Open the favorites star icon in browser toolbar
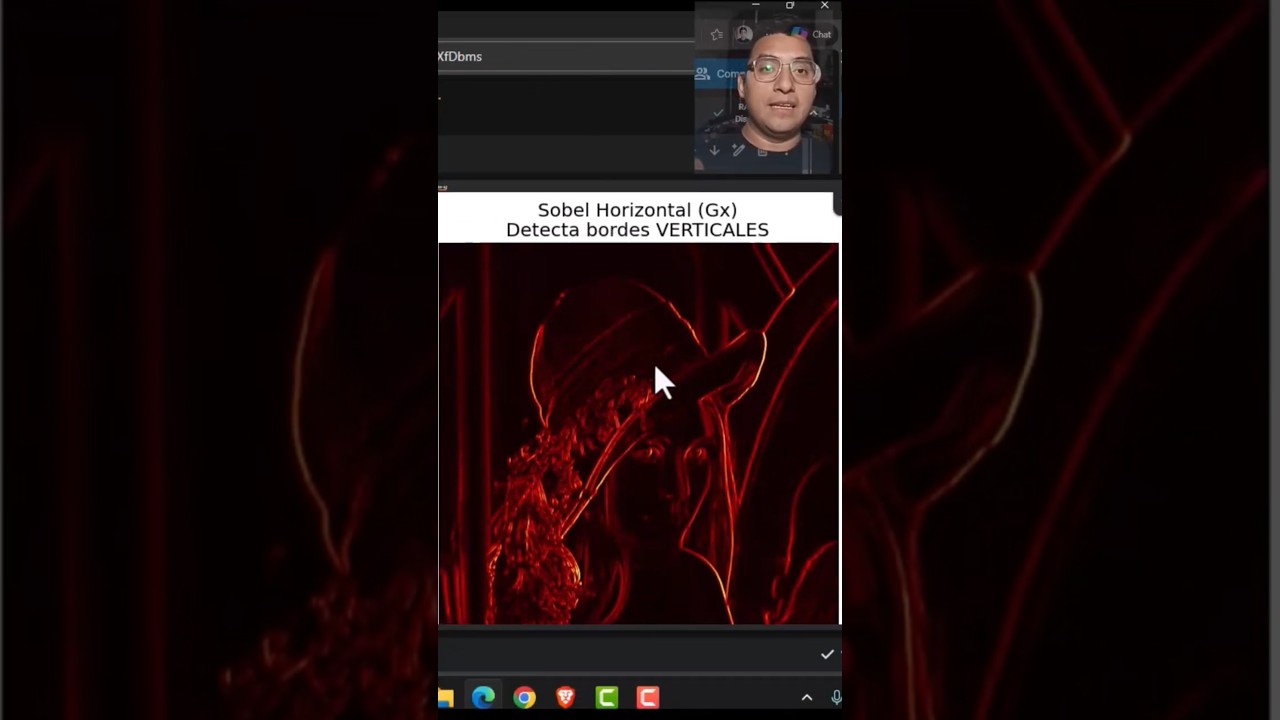 (716, 34)
